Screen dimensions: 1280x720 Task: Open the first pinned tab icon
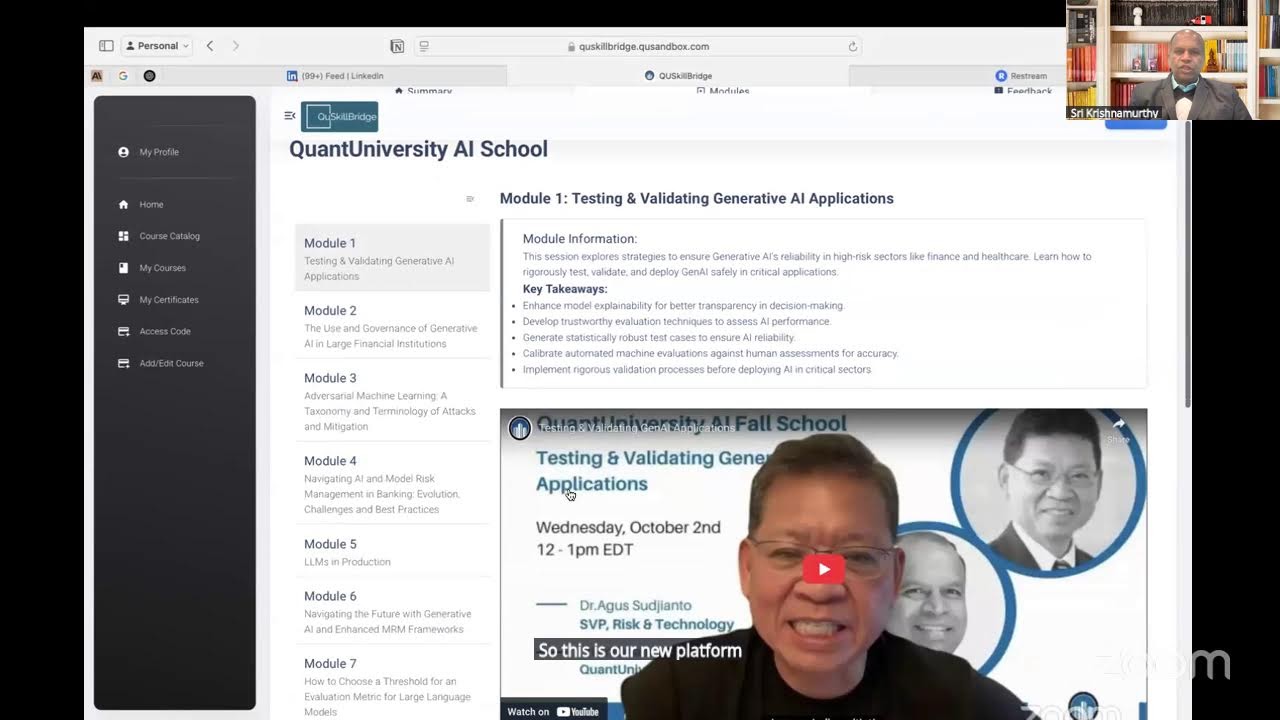(97, 75)
